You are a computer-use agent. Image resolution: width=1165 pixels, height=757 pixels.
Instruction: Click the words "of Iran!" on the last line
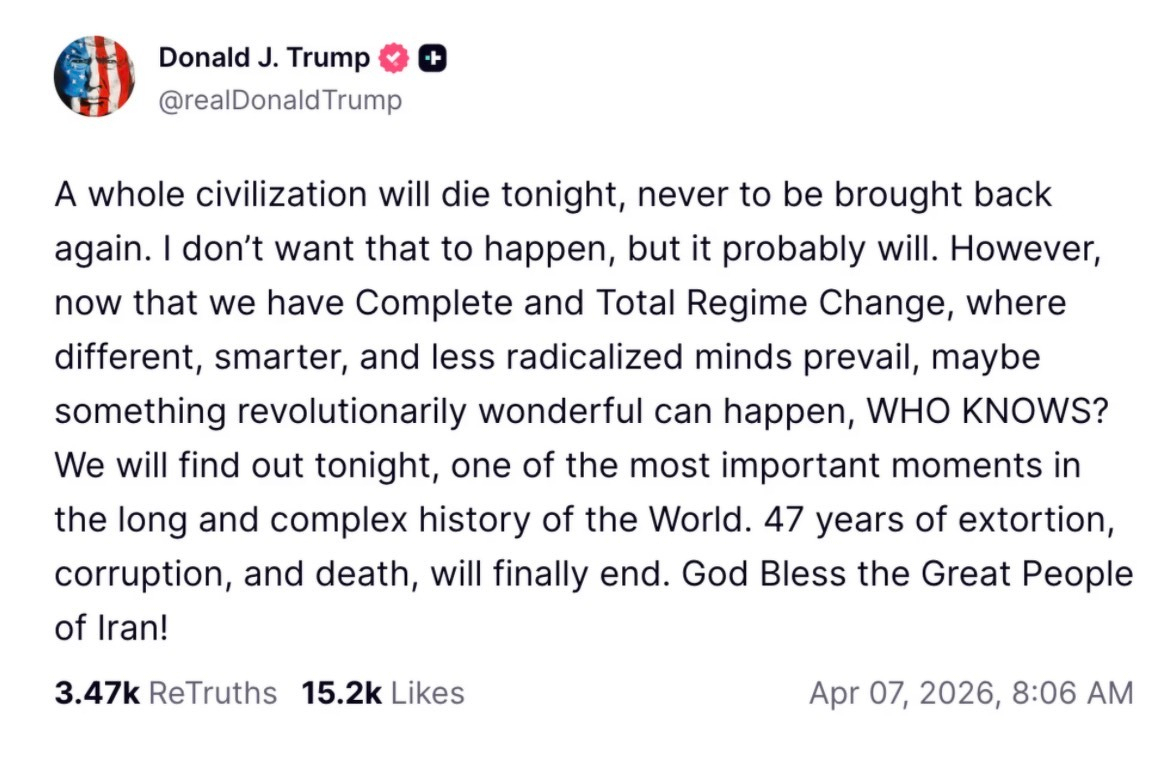click(x=109, y=629)
